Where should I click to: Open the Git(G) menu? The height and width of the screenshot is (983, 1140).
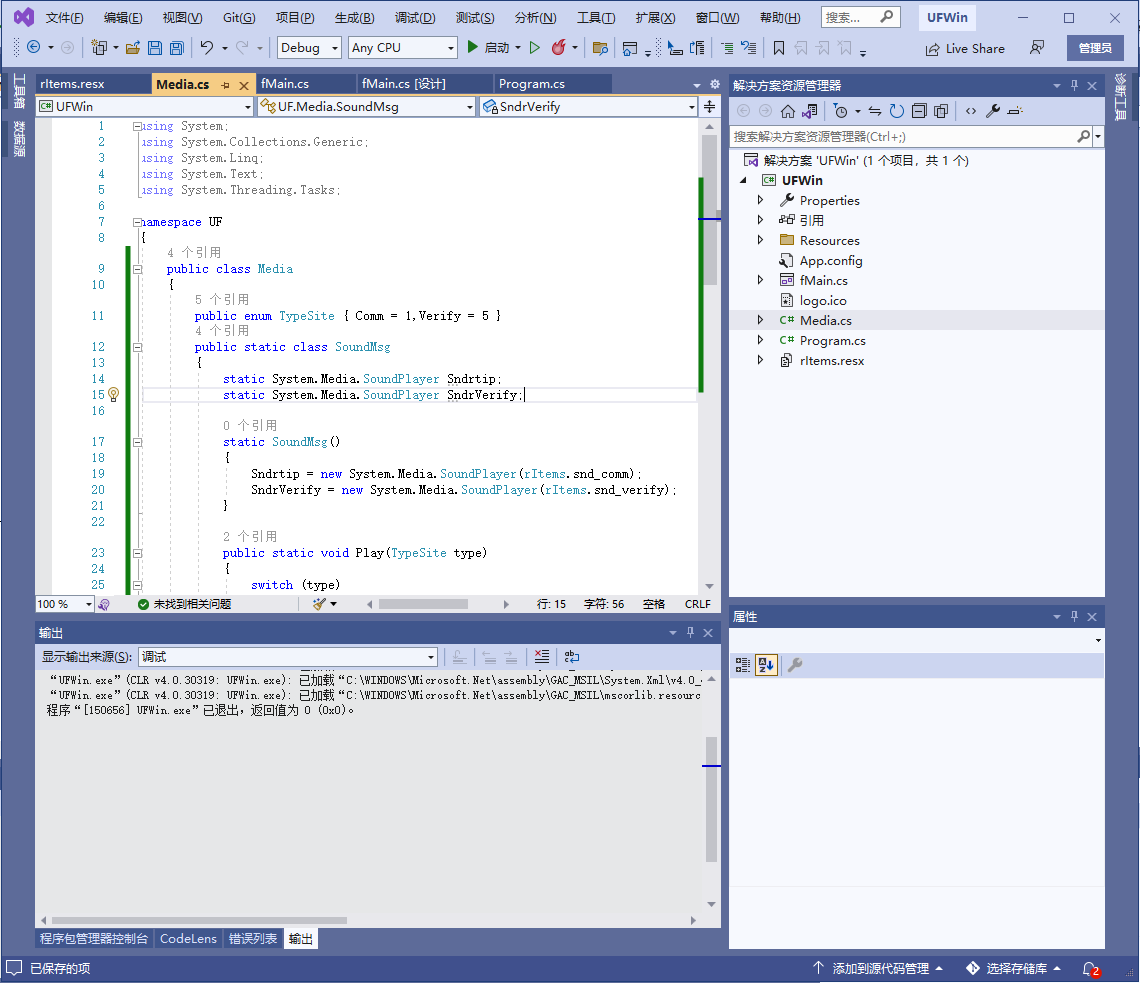(x=238, y=17)
